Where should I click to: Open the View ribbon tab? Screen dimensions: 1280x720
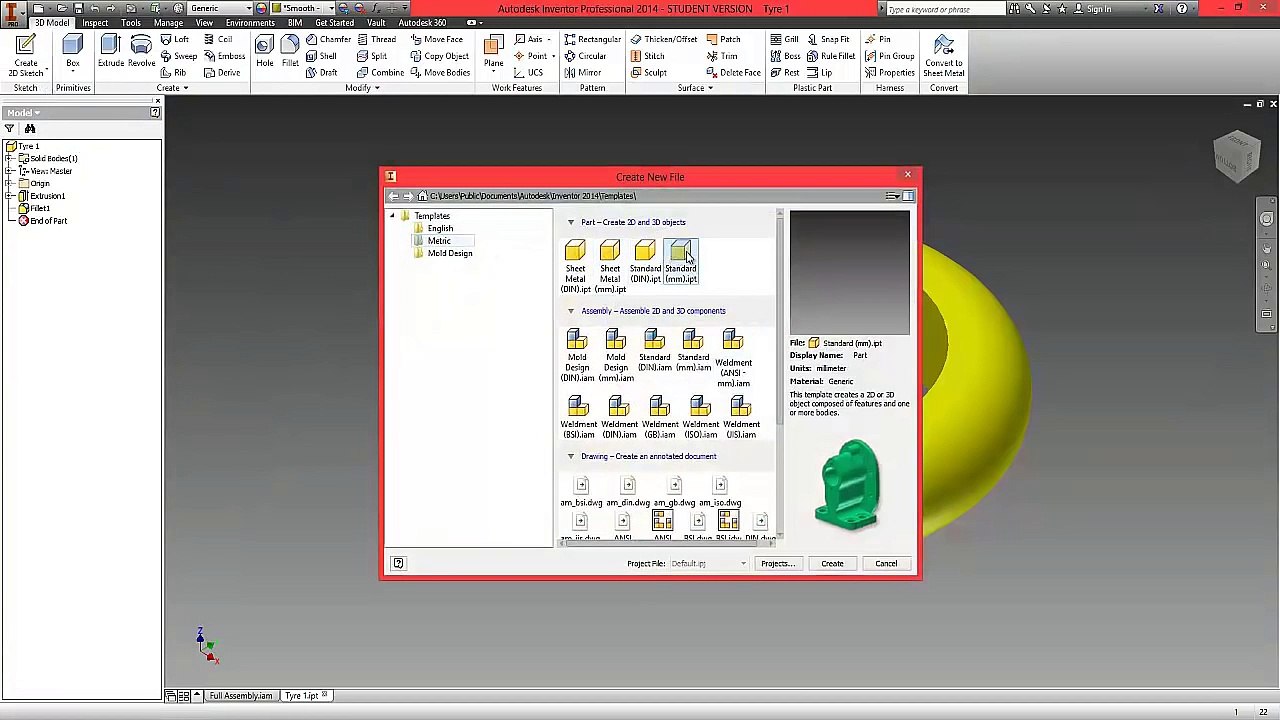(x=204, y=23)
